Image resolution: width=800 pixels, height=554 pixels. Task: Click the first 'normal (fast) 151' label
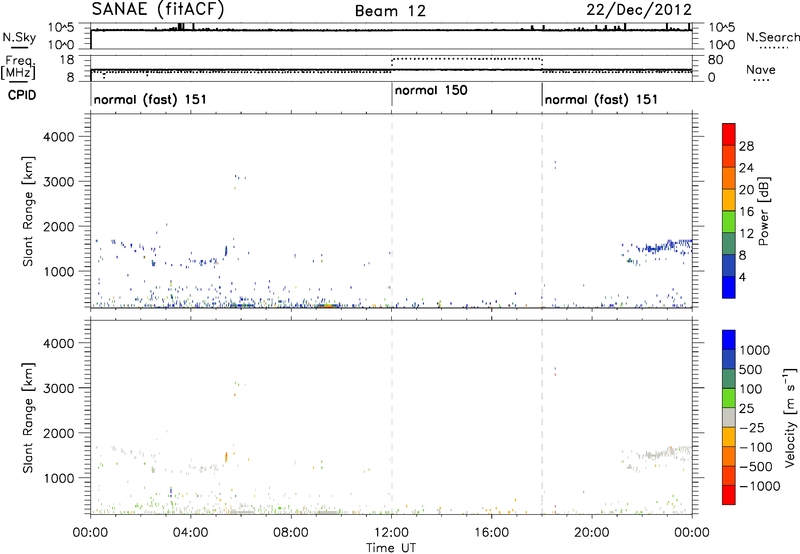(x=150, y=99)
